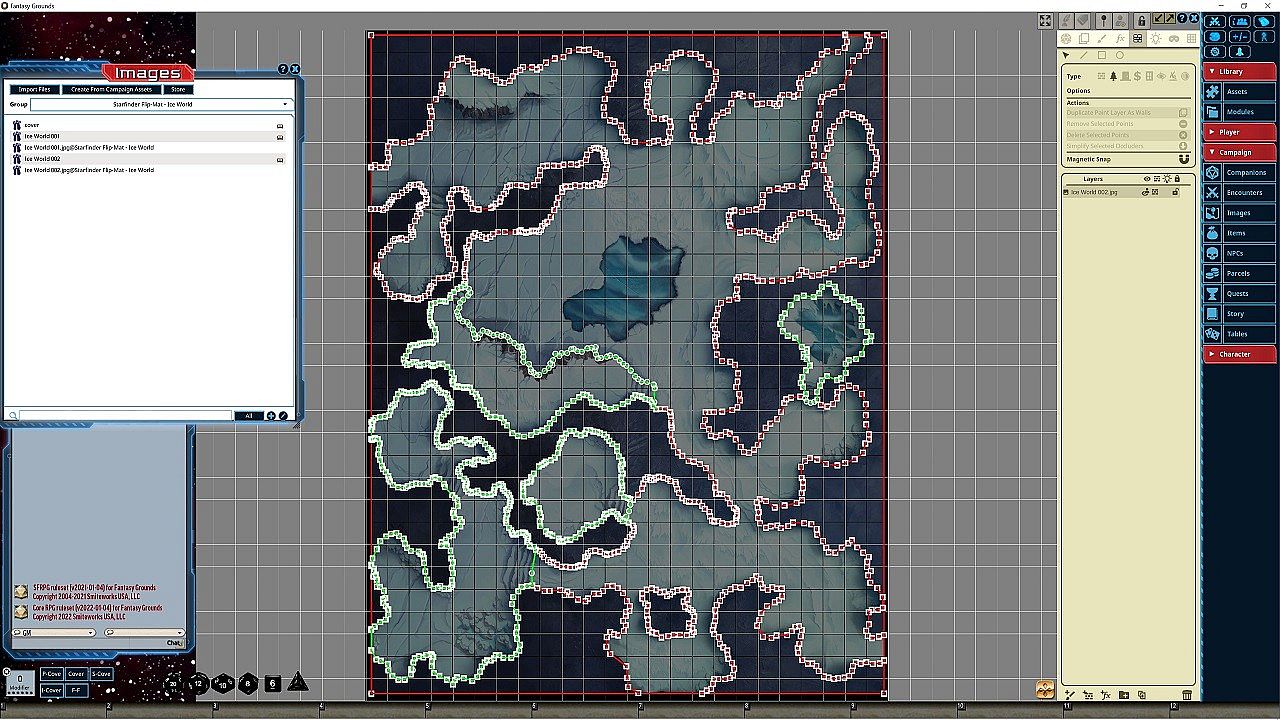Select the arrow pointer tool in the image toolbar
The height and width of the screenshot is (720, 1280).
pyautogui.click(x=1066, y=55)
